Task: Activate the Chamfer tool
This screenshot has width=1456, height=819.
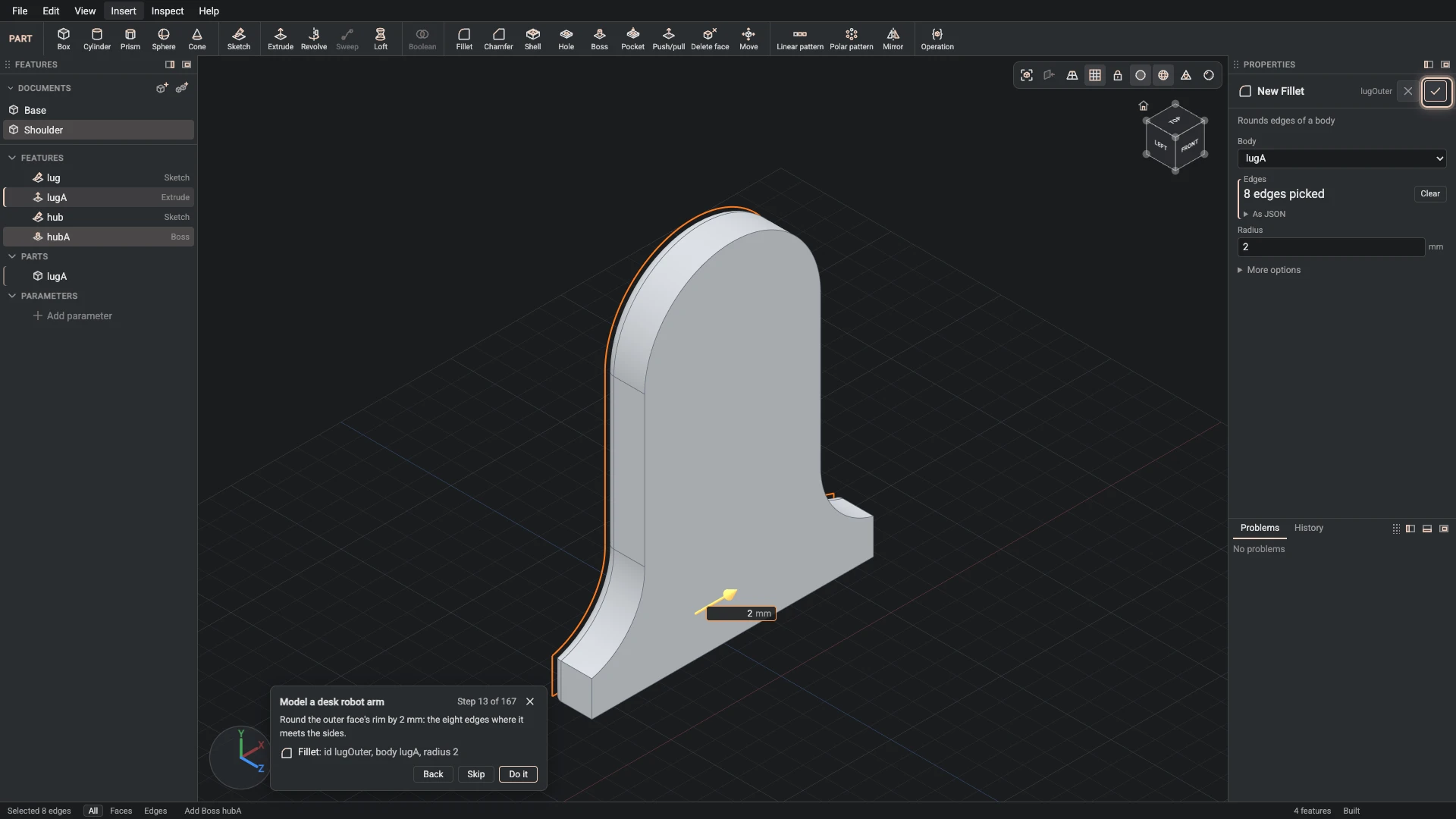Action: point(498,39)
